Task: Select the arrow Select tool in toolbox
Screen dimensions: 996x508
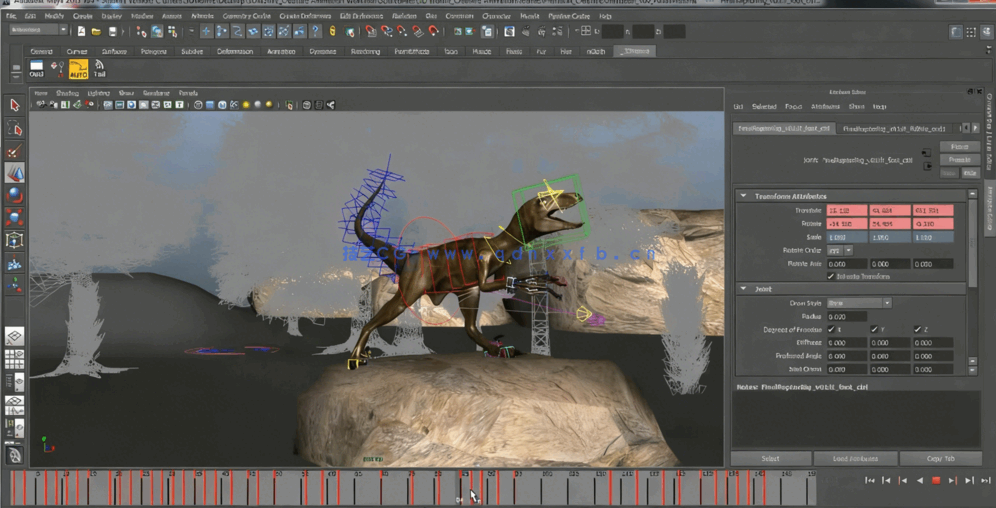Action: 14,105
